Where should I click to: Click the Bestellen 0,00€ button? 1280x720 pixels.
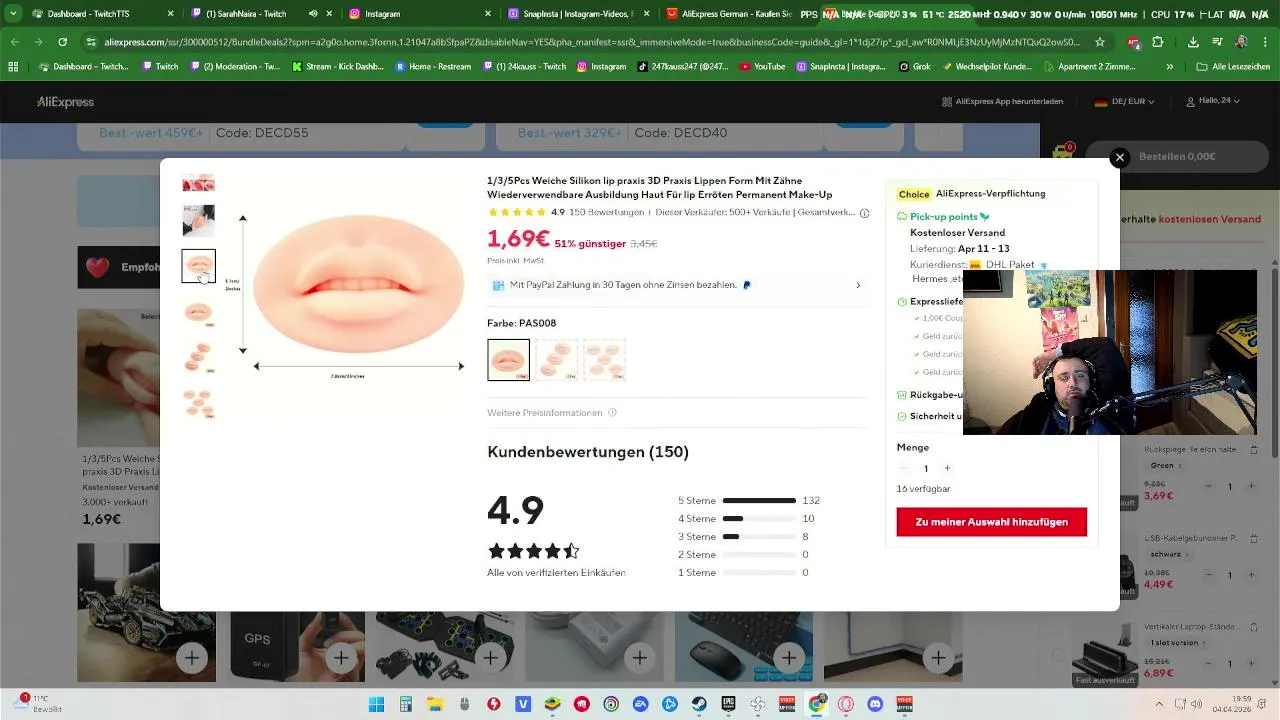pos(1176,157)
